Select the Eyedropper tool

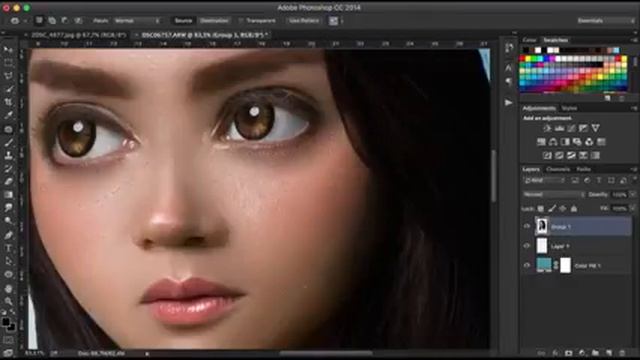8,116
